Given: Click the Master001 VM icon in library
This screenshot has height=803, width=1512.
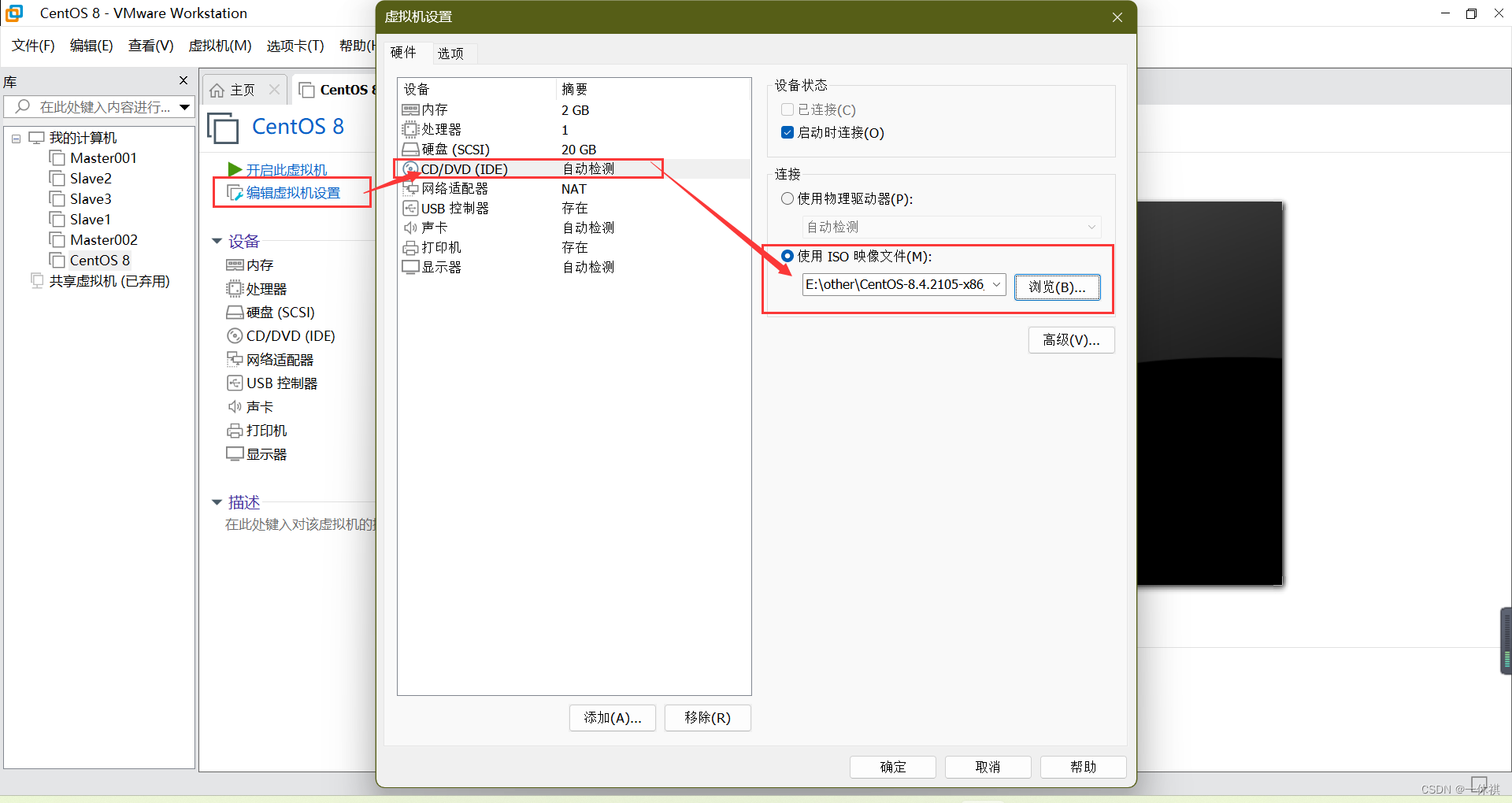Looking at the screenshot, I should tap(57, 158).
